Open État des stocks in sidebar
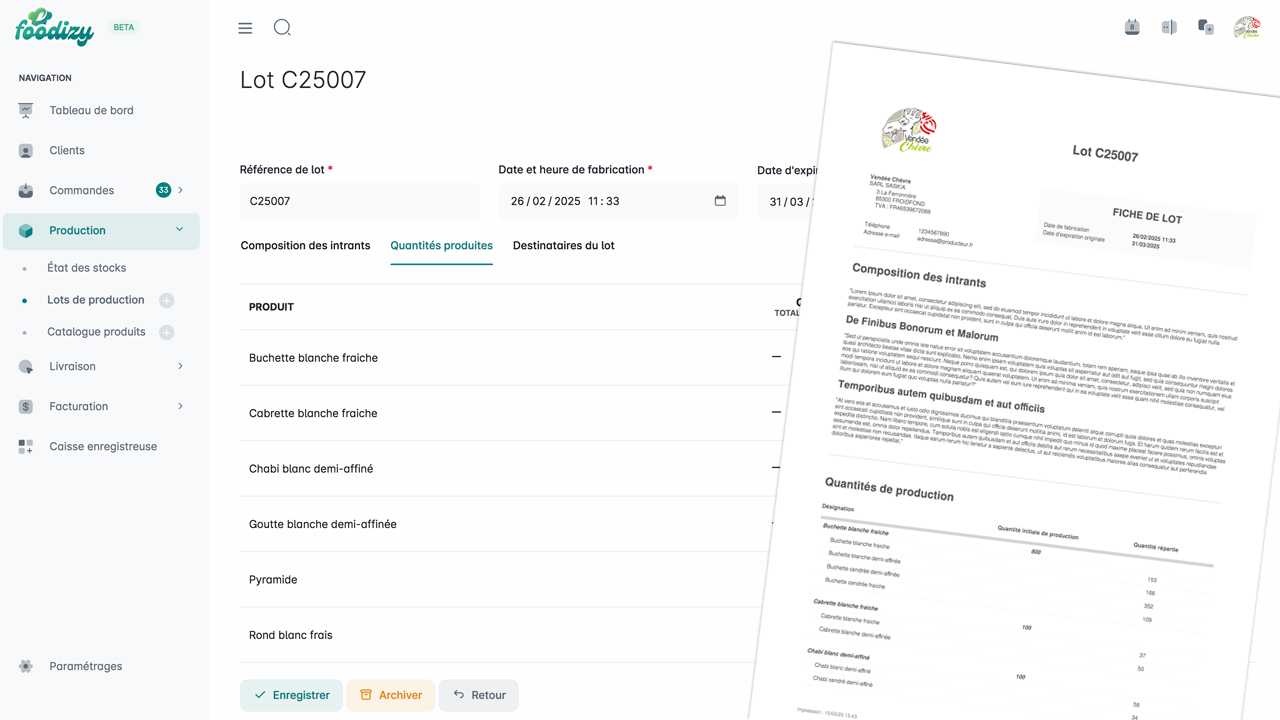Screen dimensions: 1280x720 click(x=87, y=268)
